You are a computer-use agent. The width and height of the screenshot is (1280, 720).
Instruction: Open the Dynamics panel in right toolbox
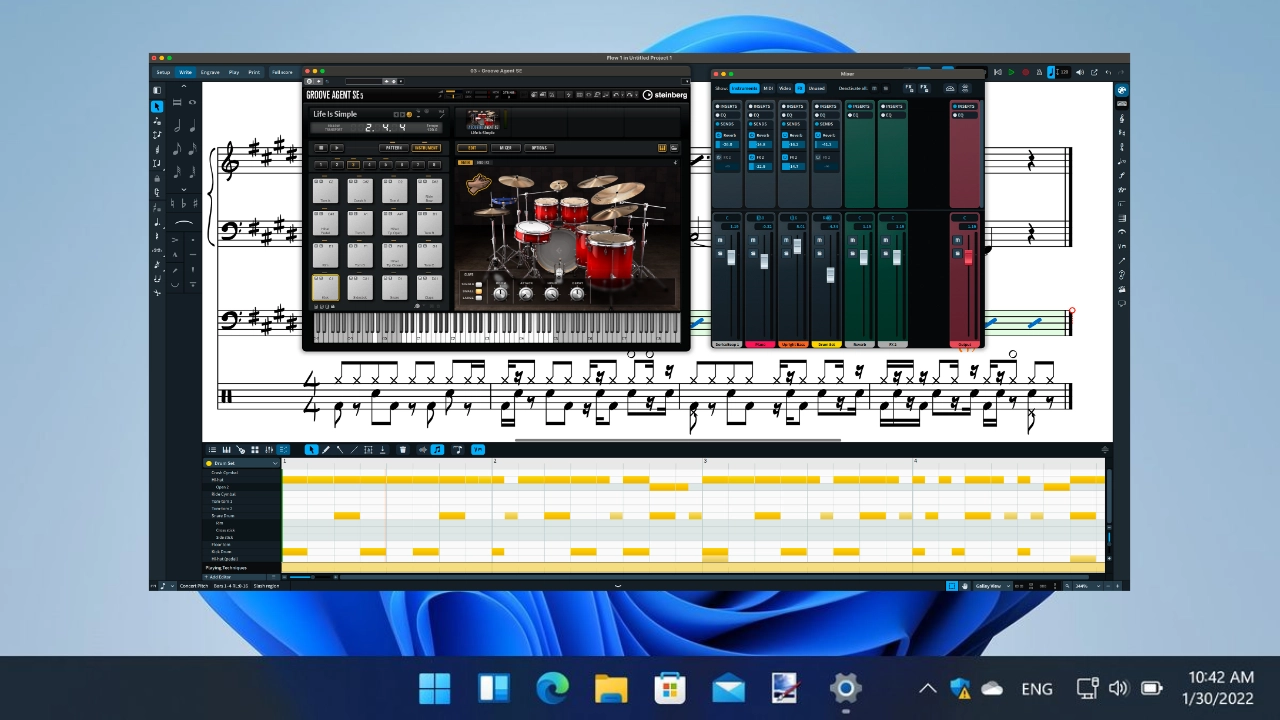tap(1122, 175)
